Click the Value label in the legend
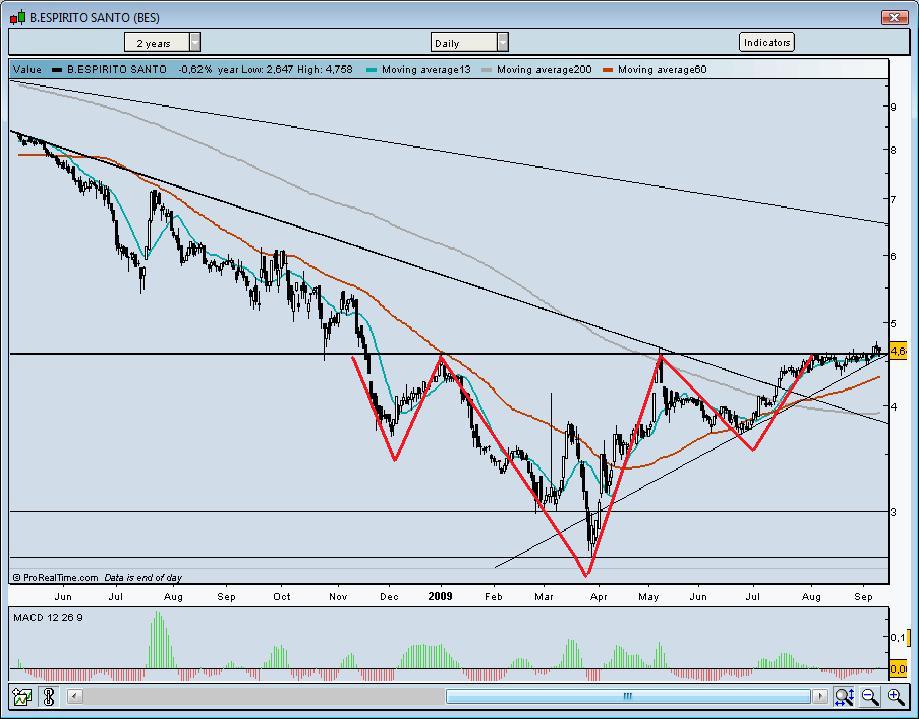Viewport: 919px width, 719px height. tap(28, 70)
